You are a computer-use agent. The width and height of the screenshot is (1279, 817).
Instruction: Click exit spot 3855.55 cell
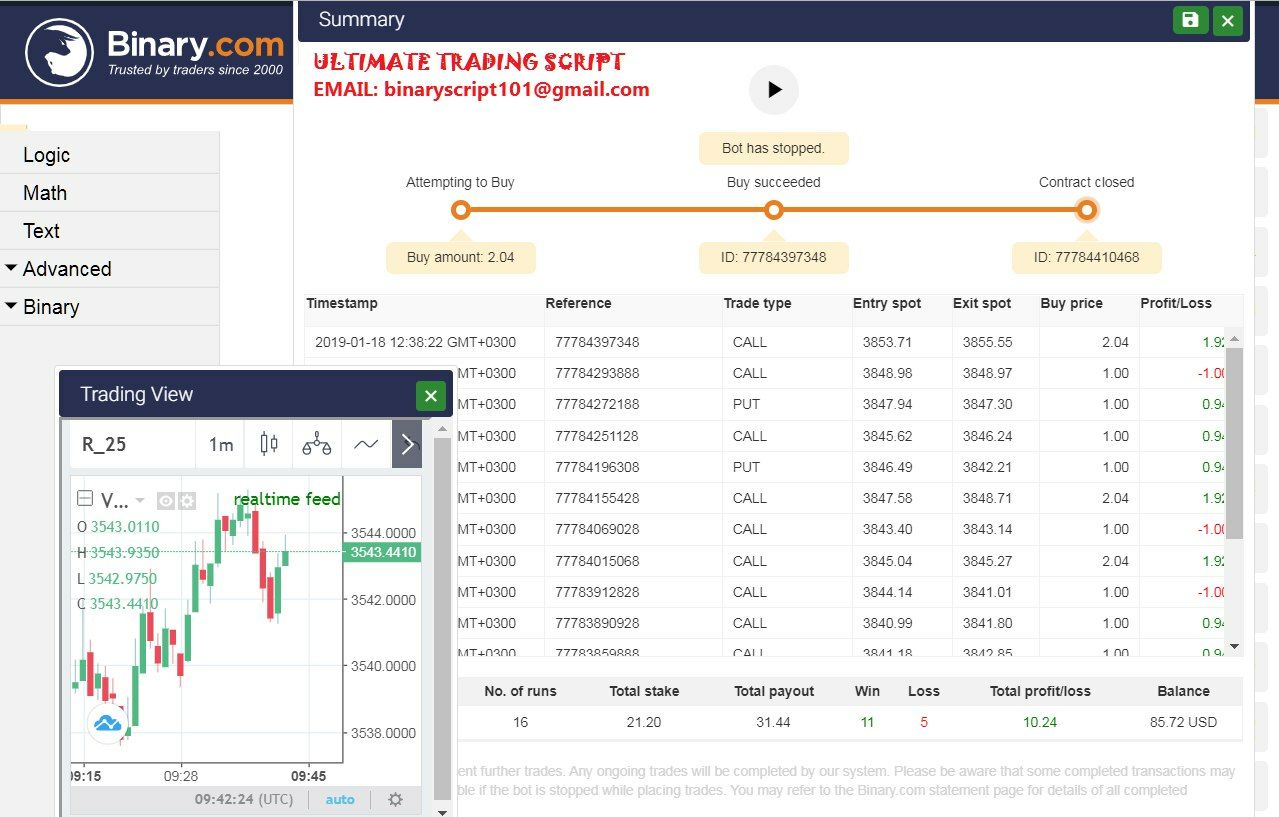pos(987,342)
